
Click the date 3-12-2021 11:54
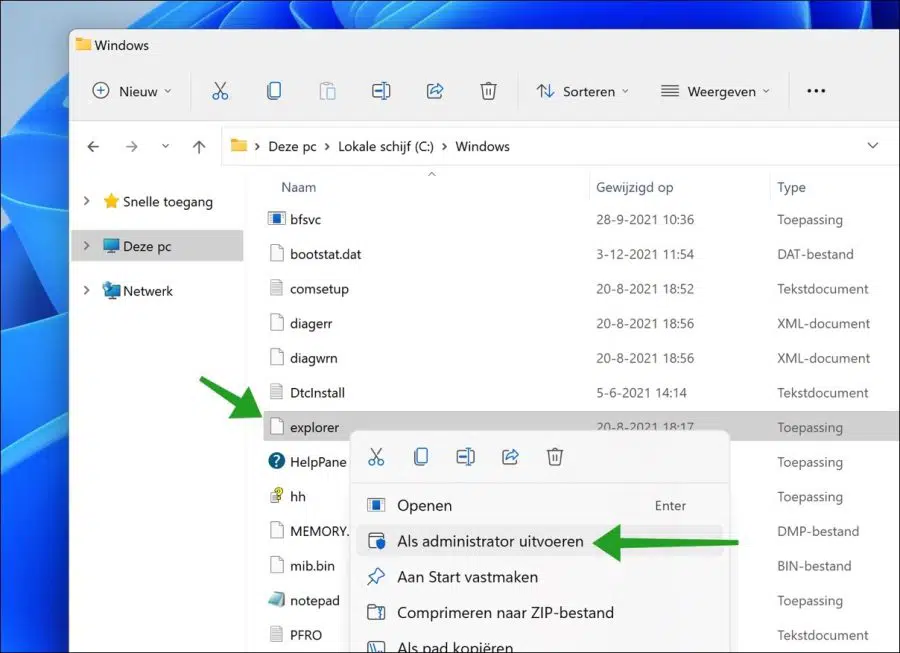645,254
